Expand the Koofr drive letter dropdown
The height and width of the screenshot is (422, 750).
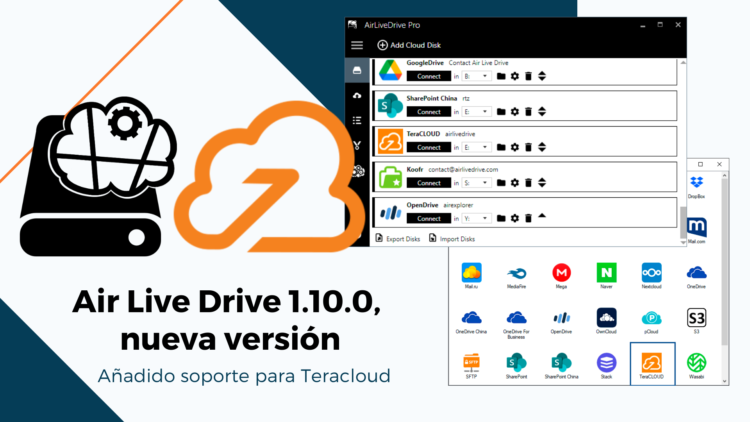click(x=476, y=183)
